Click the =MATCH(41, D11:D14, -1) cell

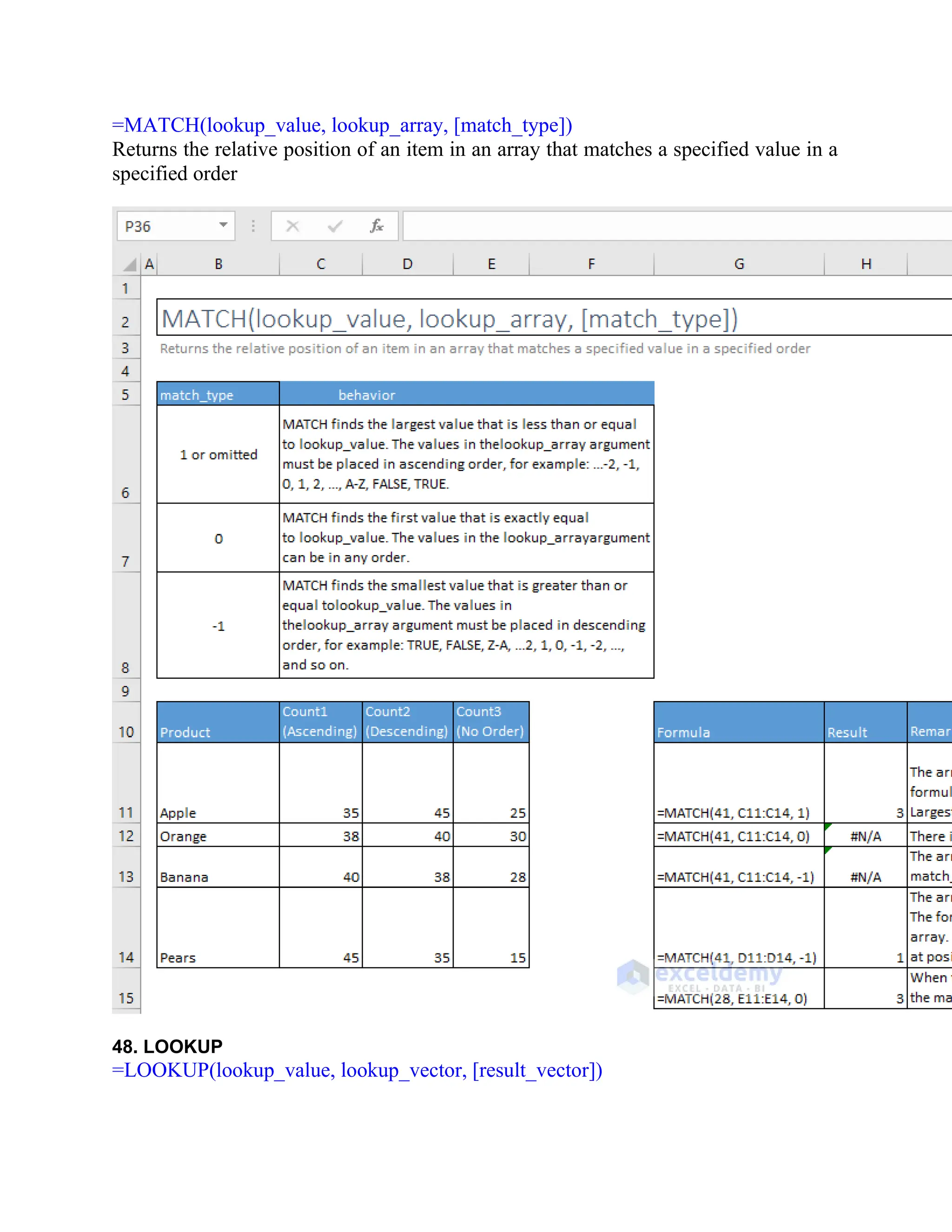click(739, 928)
